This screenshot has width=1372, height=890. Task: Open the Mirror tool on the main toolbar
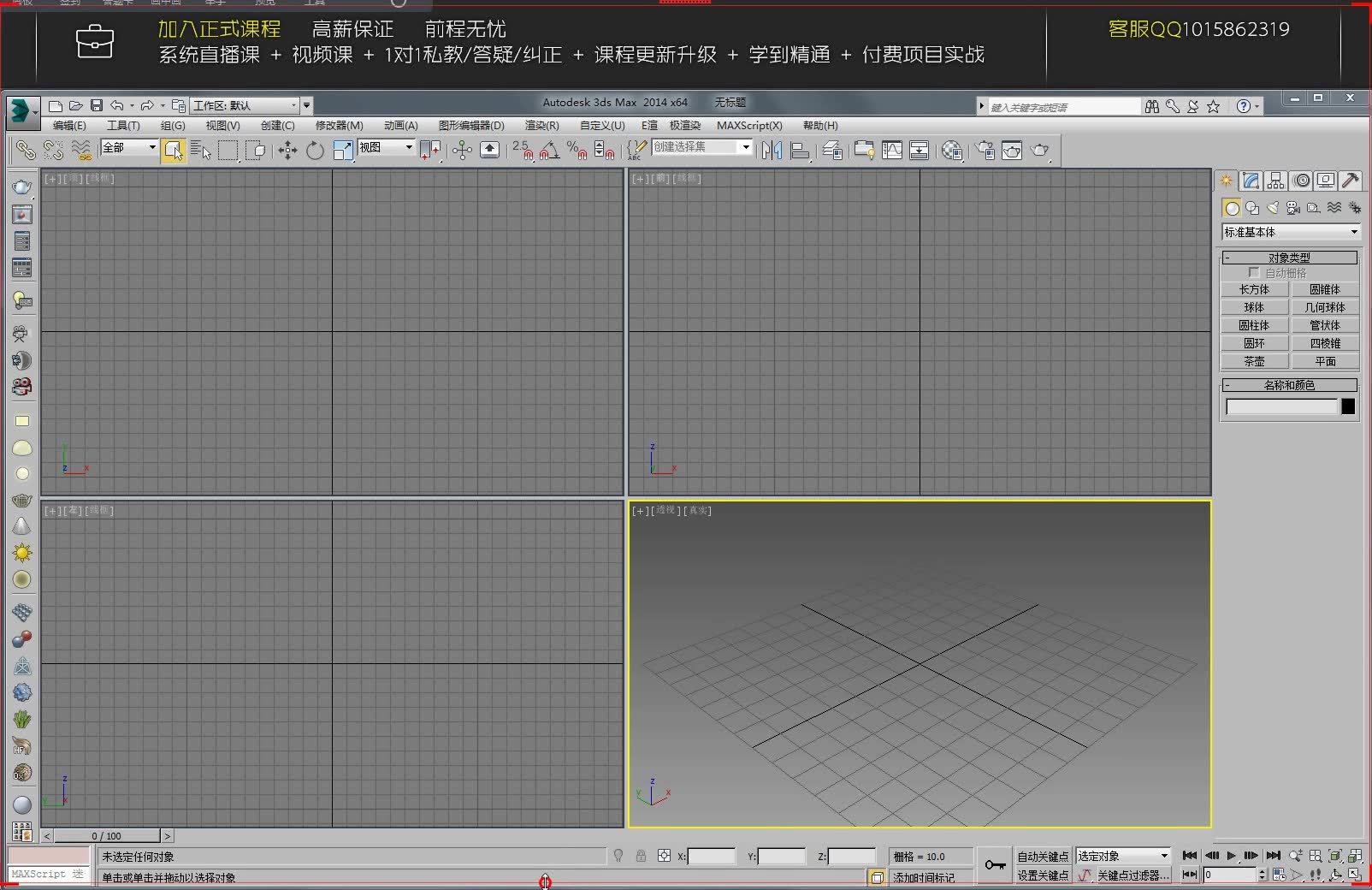pyautogui.click(x=771, y=150)
